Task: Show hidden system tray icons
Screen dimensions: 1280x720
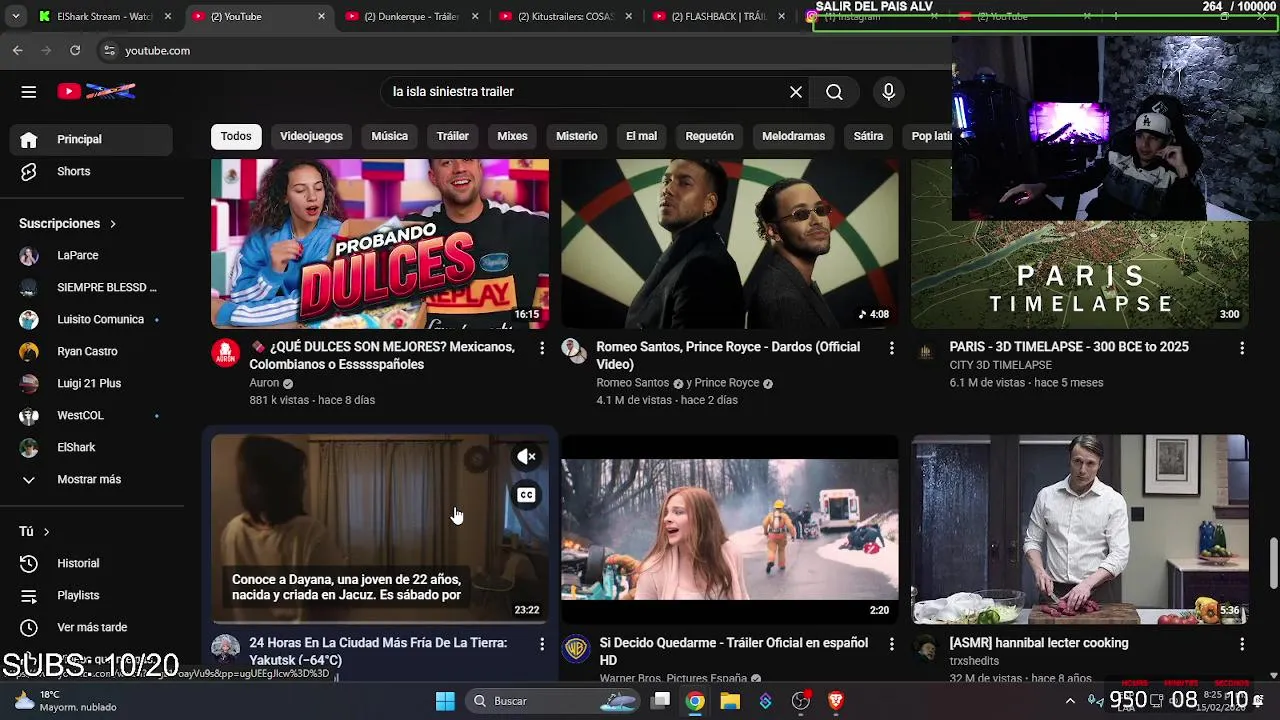Action: [1070, 701]
